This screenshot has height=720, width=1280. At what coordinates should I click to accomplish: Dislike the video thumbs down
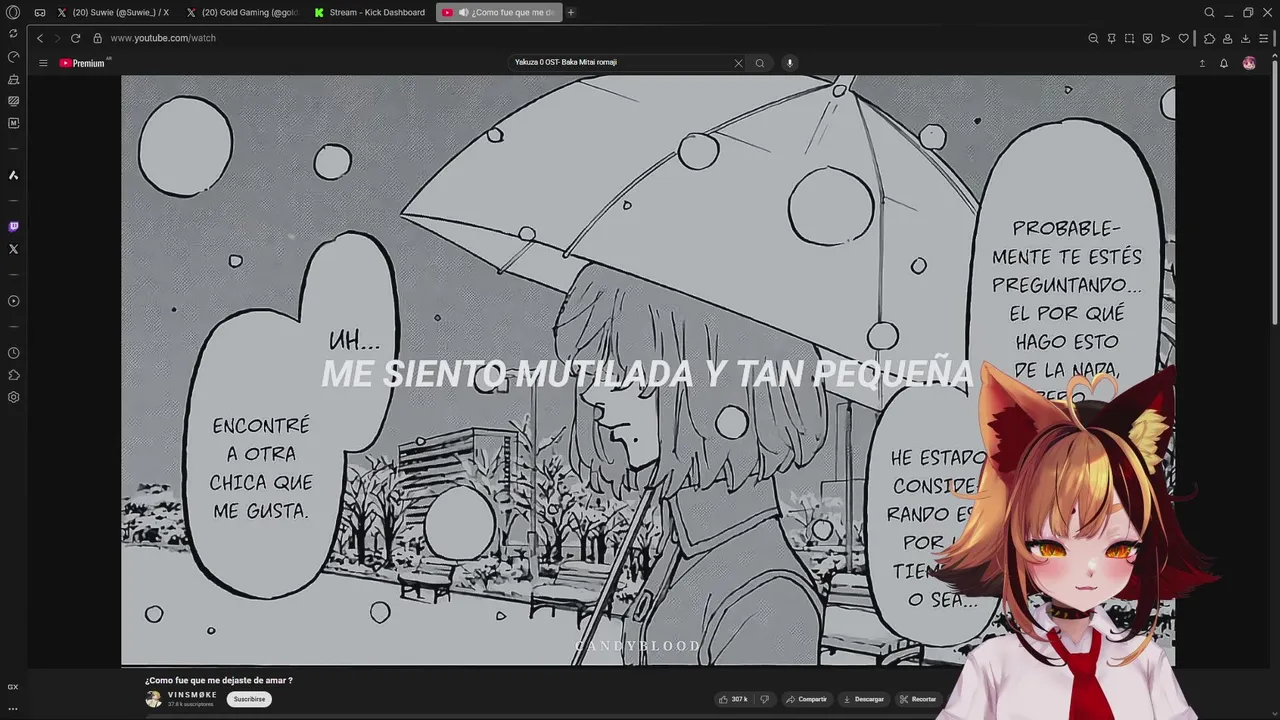point(764,699)
